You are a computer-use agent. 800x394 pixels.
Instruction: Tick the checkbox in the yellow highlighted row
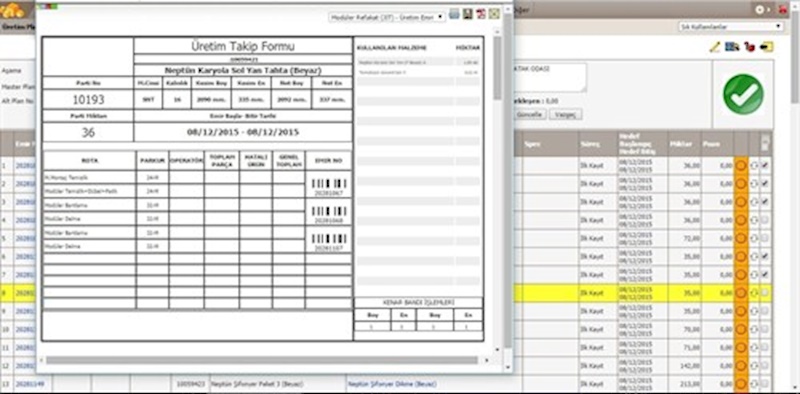(x=765, y=292)
